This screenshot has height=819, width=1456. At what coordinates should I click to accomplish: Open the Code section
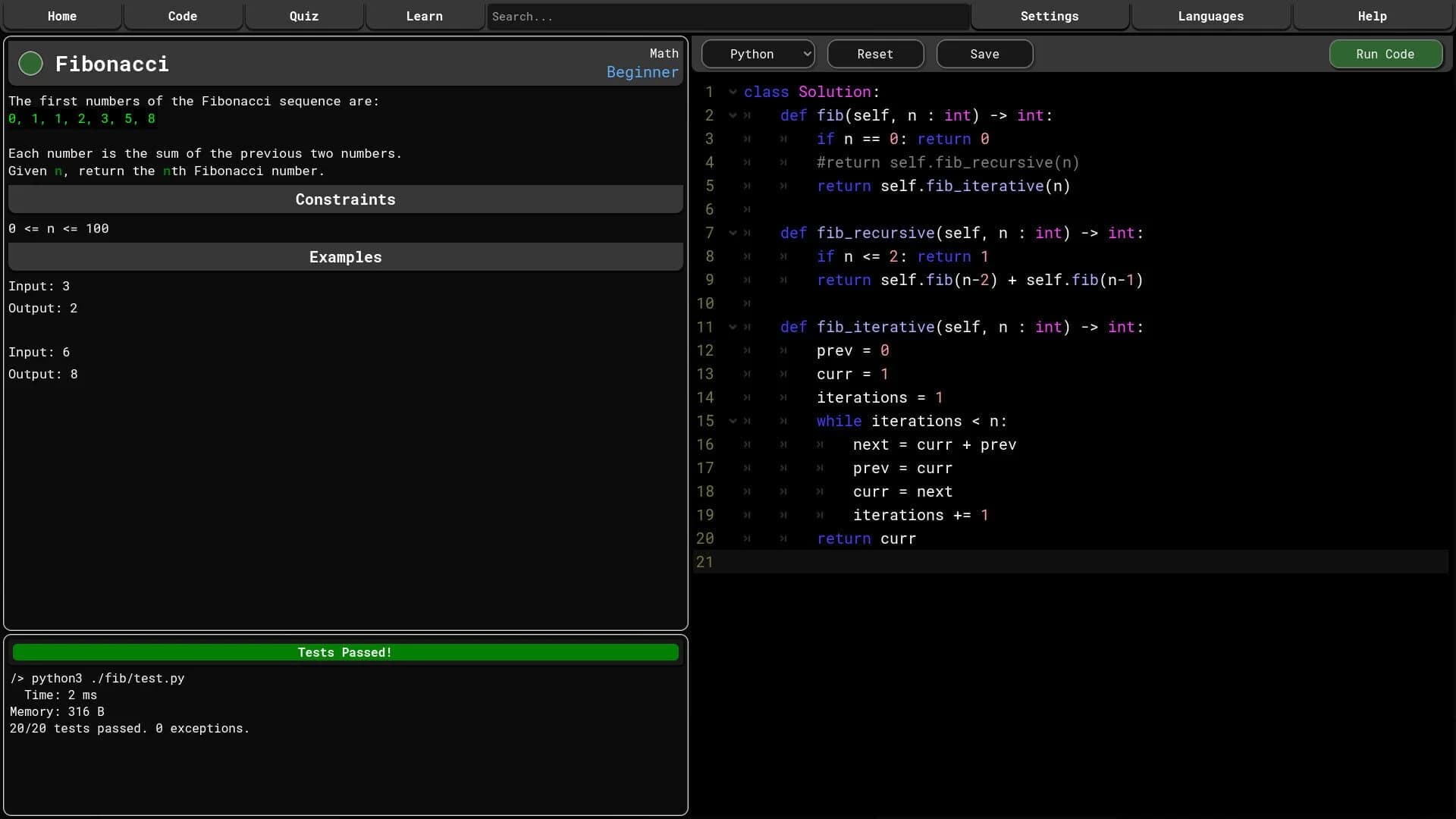(x=182, y=16)
